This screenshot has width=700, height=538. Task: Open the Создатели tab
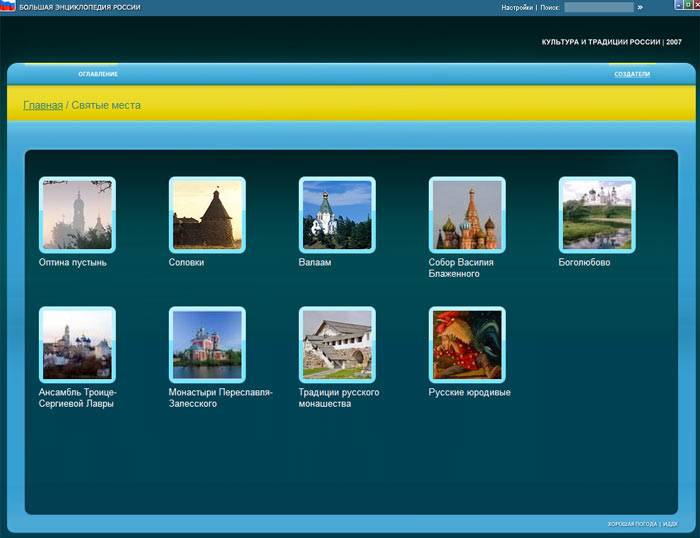(x=632, y=74)
